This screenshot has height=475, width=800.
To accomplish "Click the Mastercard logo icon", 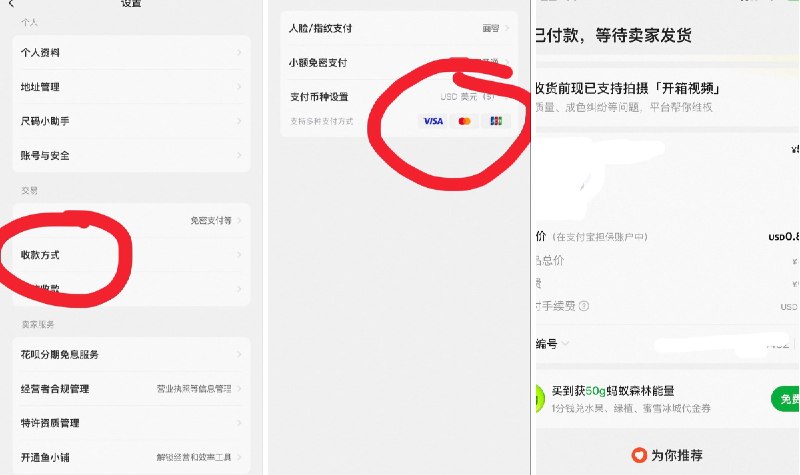I will (x=464, y=121).
